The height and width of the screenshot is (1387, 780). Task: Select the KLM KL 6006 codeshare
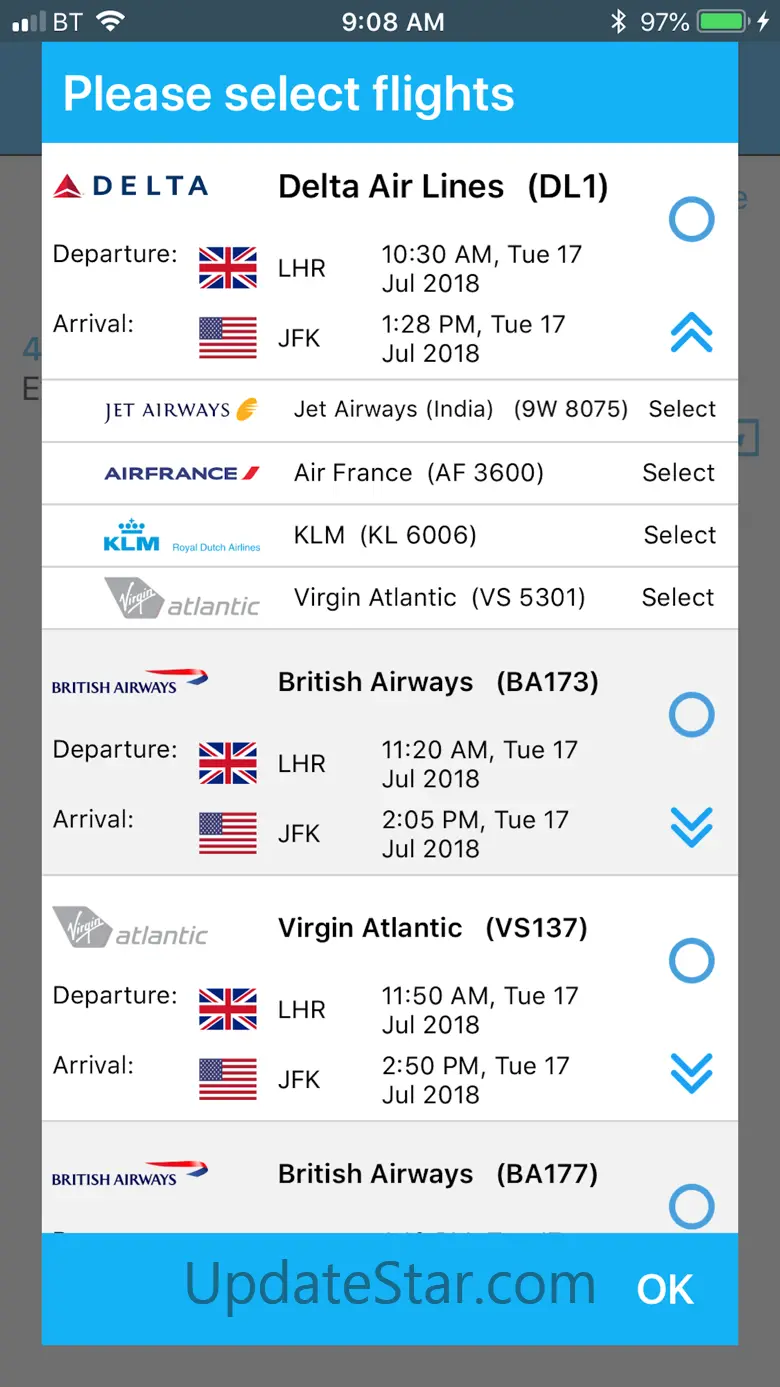679,535
